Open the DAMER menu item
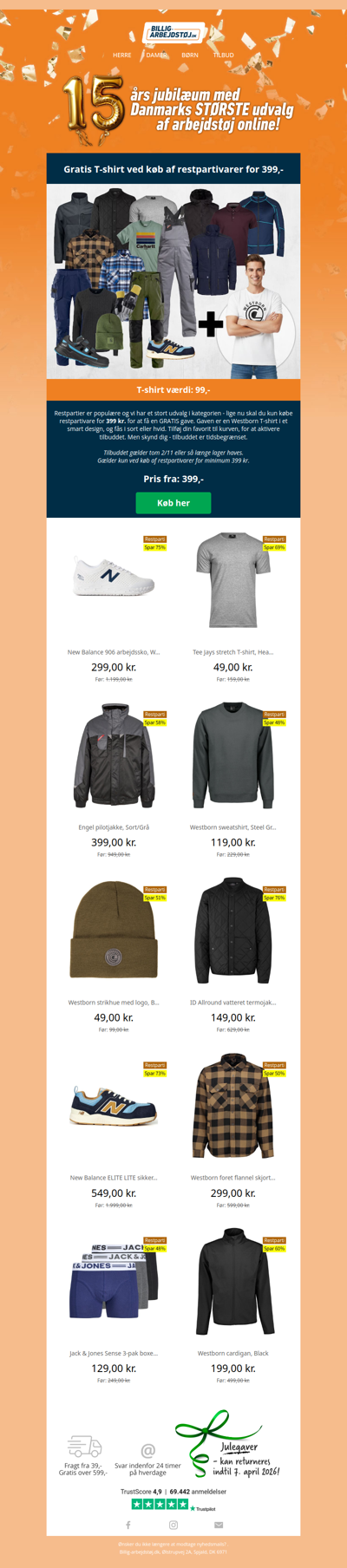The height and width of the screenshot is (1568, 347). coord(156,55)
